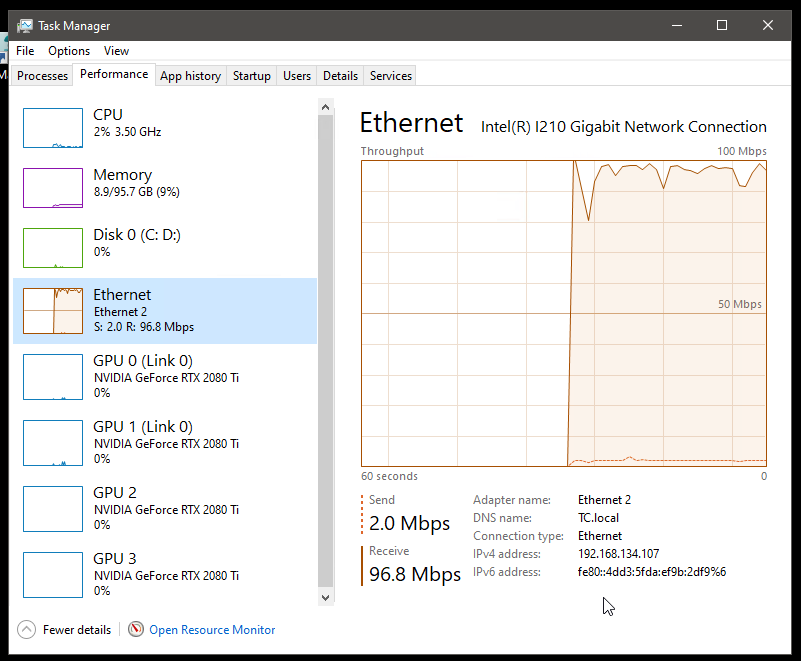Switch to the Processes tab
This screenshot has height=661, width=801.
(43, 76)
